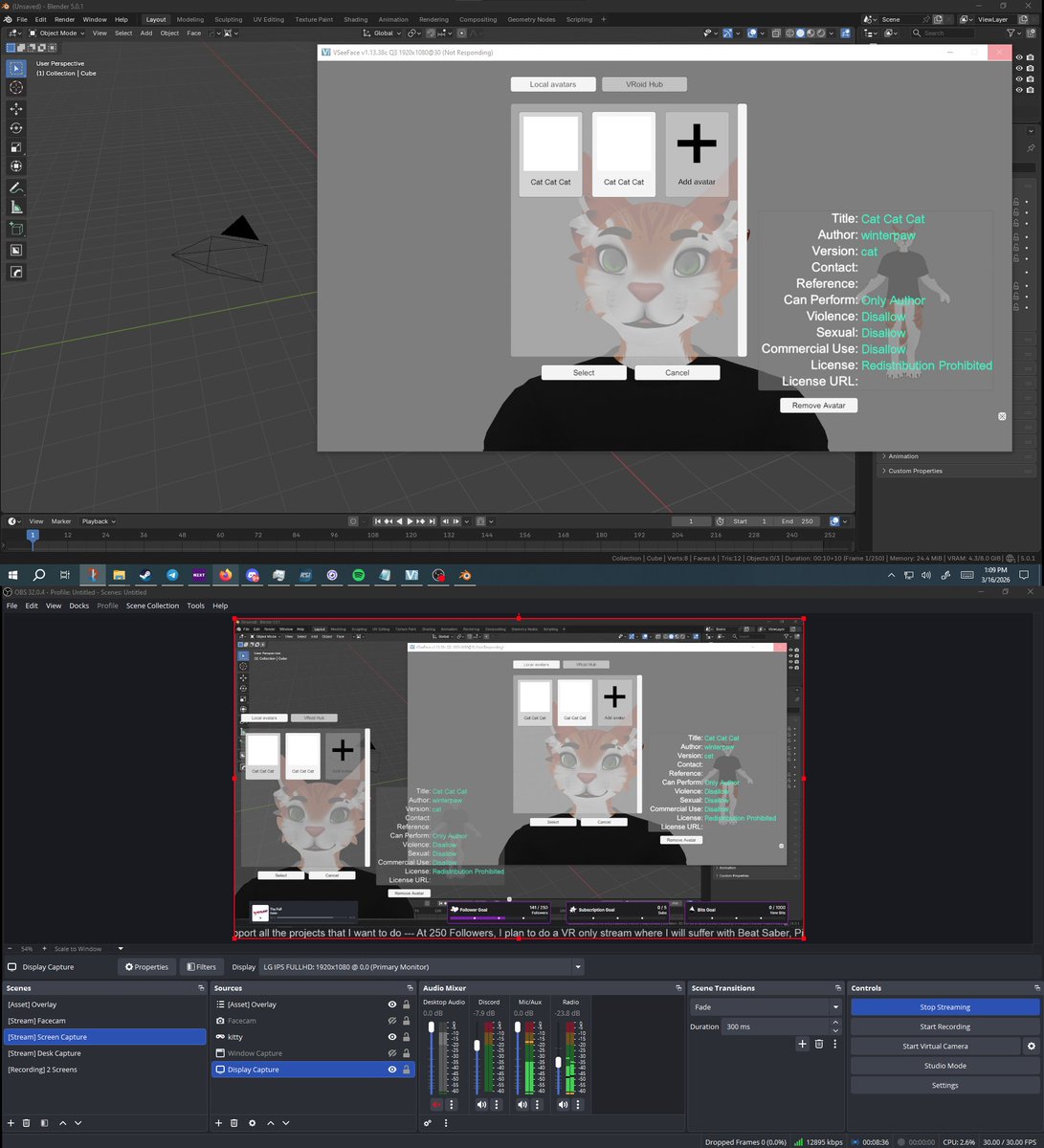The image size is (1044, 1148).
Task: Select the Move tool in Blender toolbar
Action: coord(16,109)
